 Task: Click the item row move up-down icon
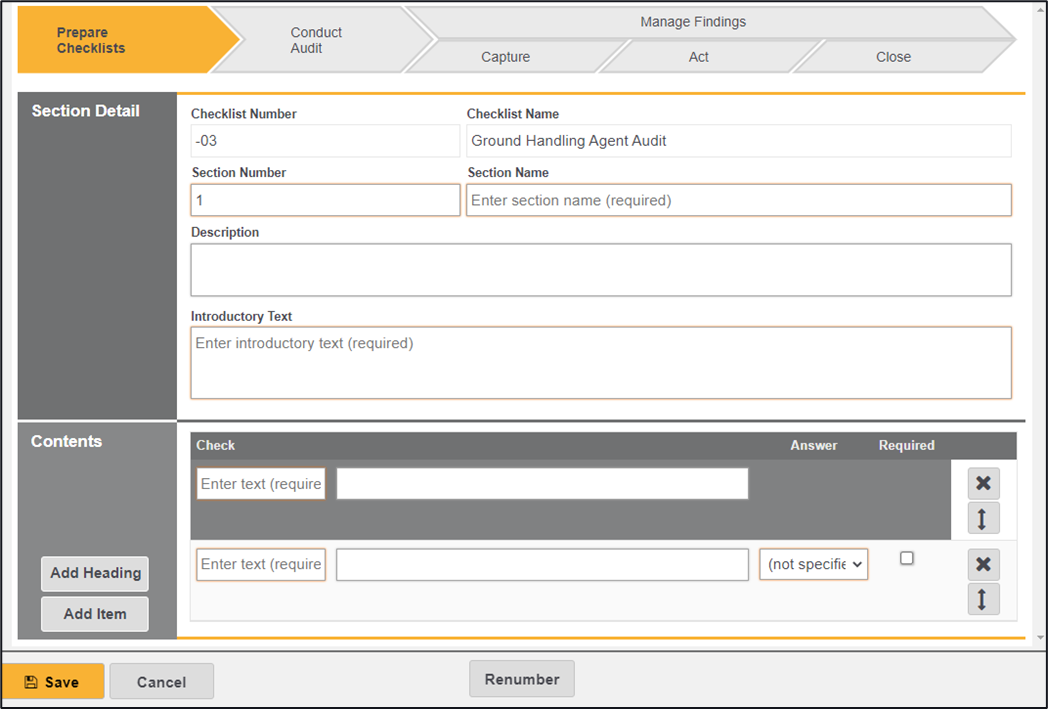(x=983, y=599)
